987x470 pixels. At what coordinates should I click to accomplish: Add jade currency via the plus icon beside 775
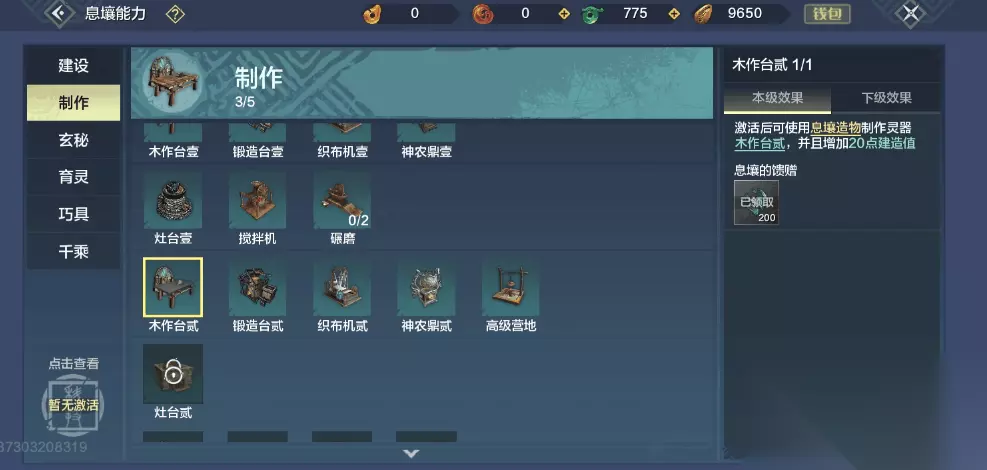pos(674,14)
